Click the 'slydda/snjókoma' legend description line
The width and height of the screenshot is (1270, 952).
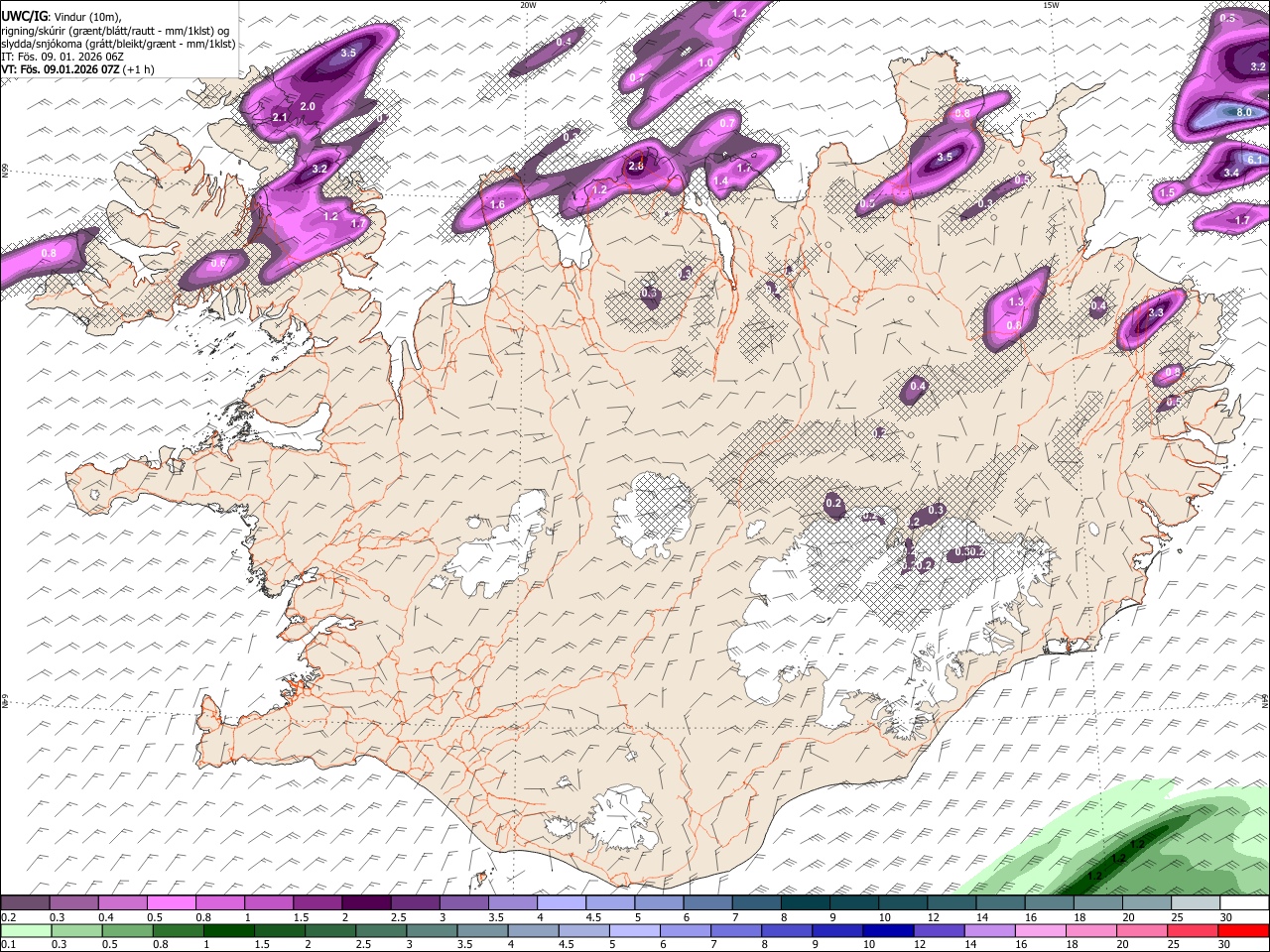coord(118,43)
